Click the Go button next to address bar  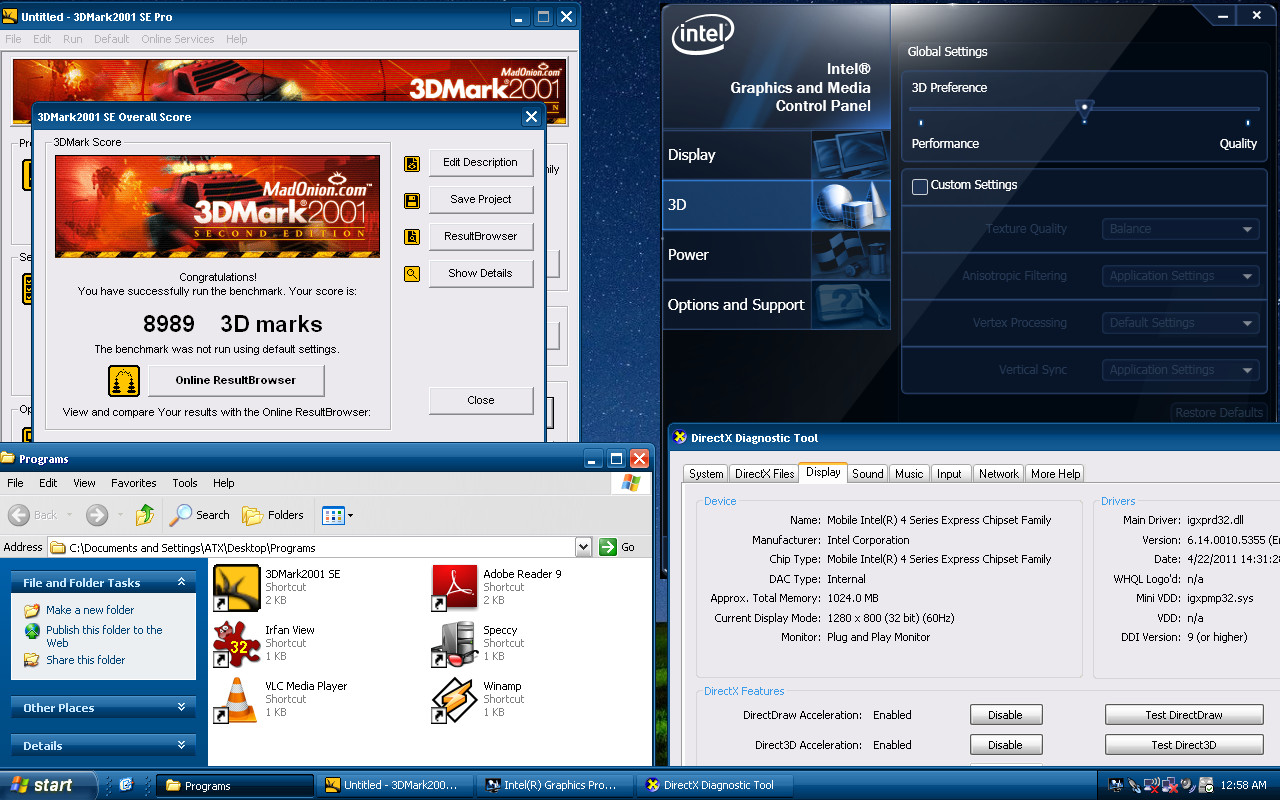619,547
